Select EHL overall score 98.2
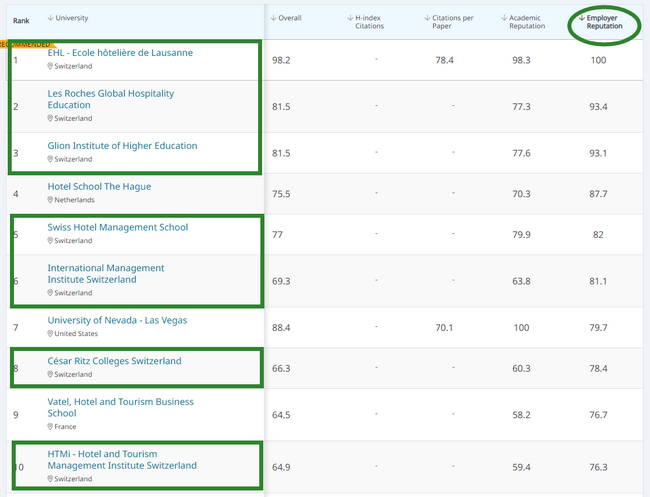The image size is (650, 497). (281, 60)
